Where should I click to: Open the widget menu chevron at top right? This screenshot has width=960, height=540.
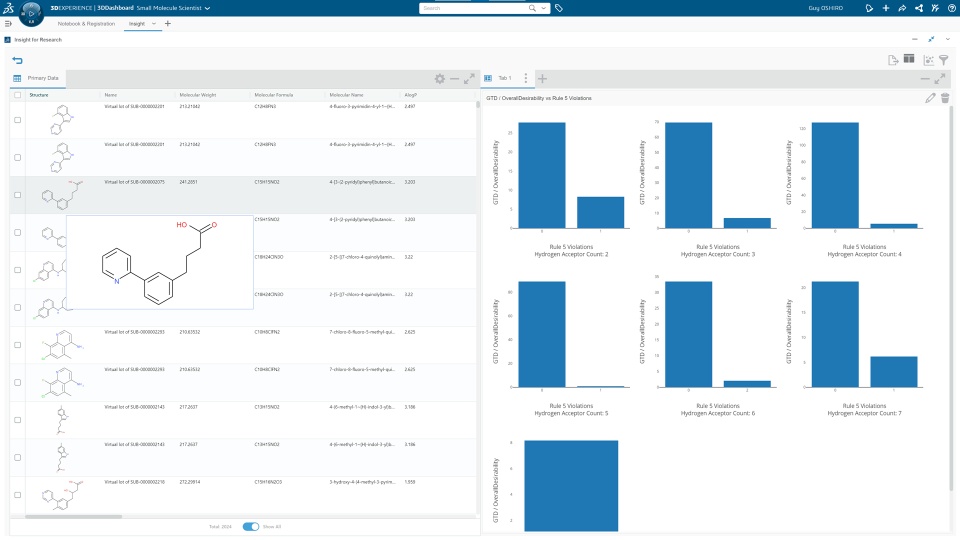[948, 39]
